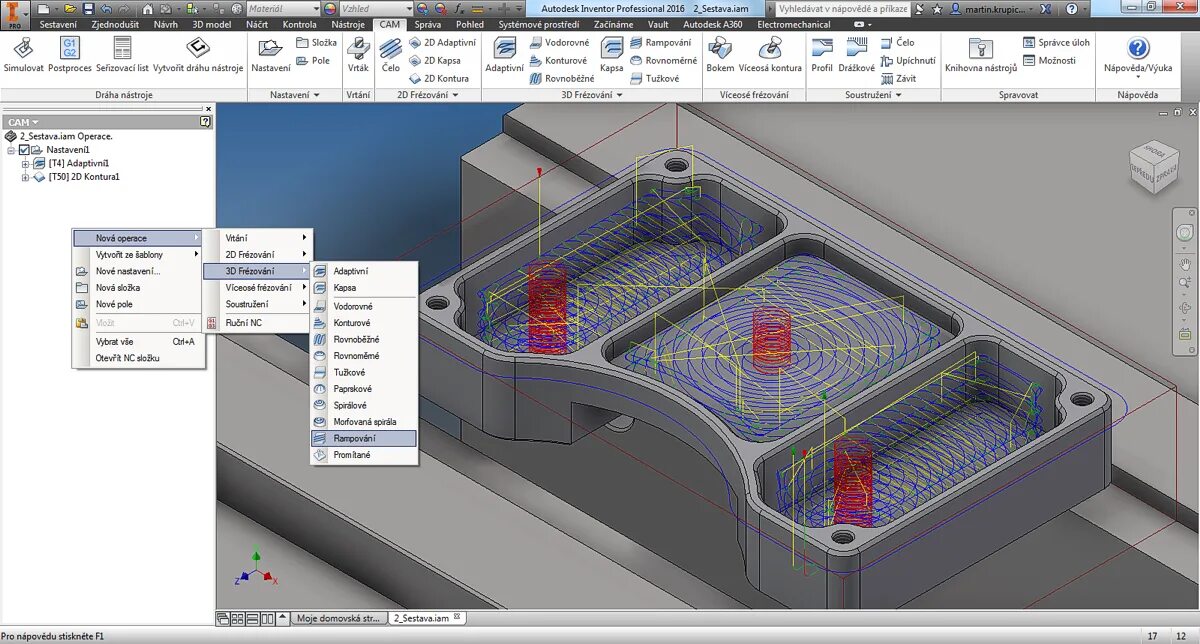
Task: Click Ruční NC in the operation submenu
Action: 258,322
